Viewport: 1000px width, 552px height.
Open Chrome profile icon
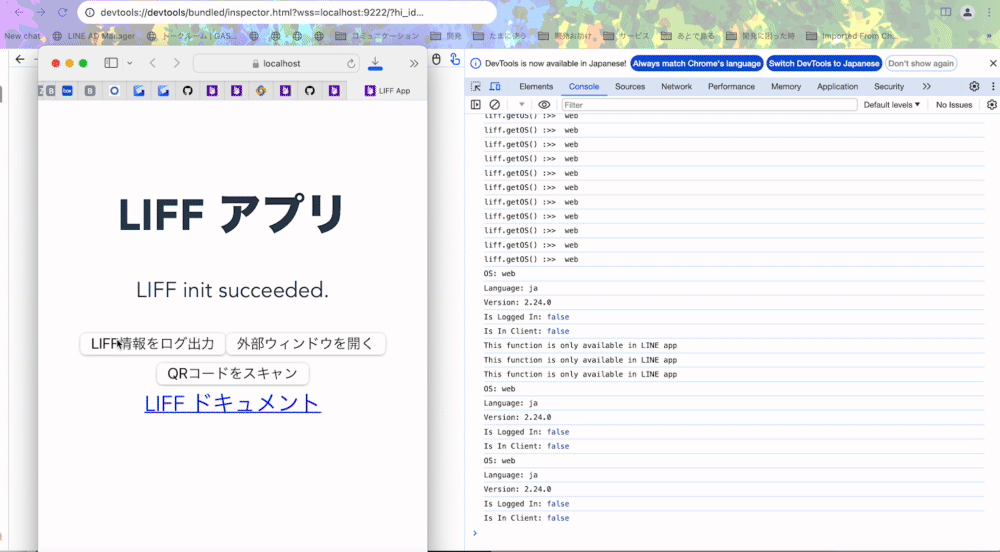[x=967, y=12]
